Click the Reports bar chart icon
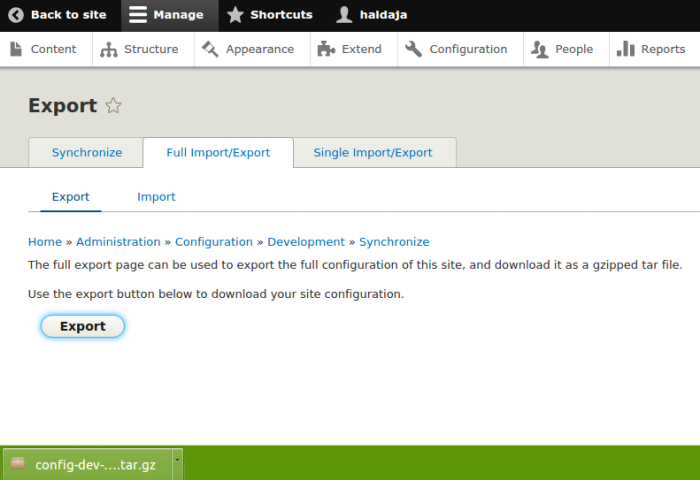 (x=626, y=49)
